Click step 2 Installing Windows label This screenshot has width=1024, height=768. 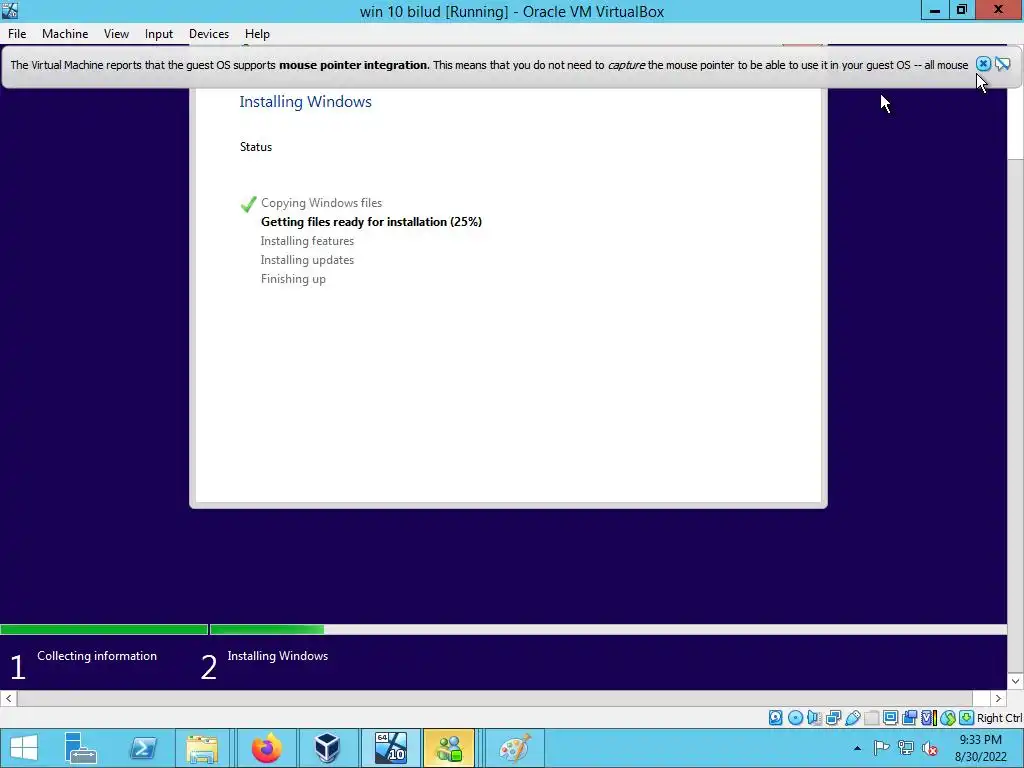point(278,656)
